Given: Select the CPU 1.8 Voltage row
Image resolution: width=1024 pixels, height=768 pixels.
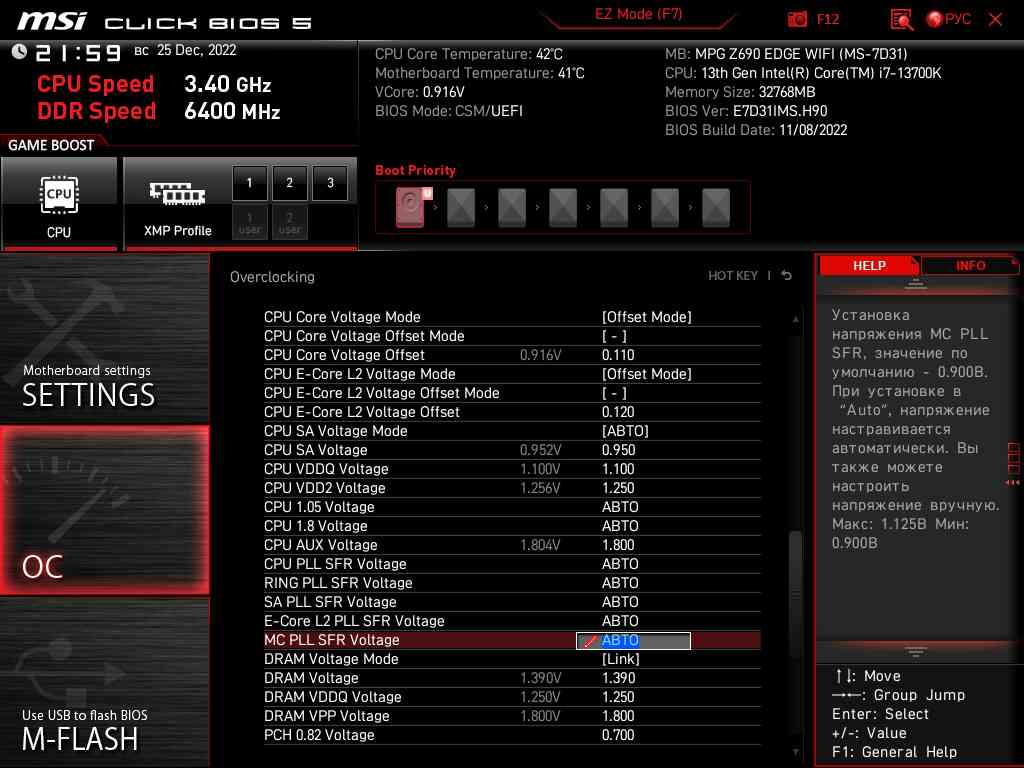Looking at the screenshot, I should tap(512, 526).
